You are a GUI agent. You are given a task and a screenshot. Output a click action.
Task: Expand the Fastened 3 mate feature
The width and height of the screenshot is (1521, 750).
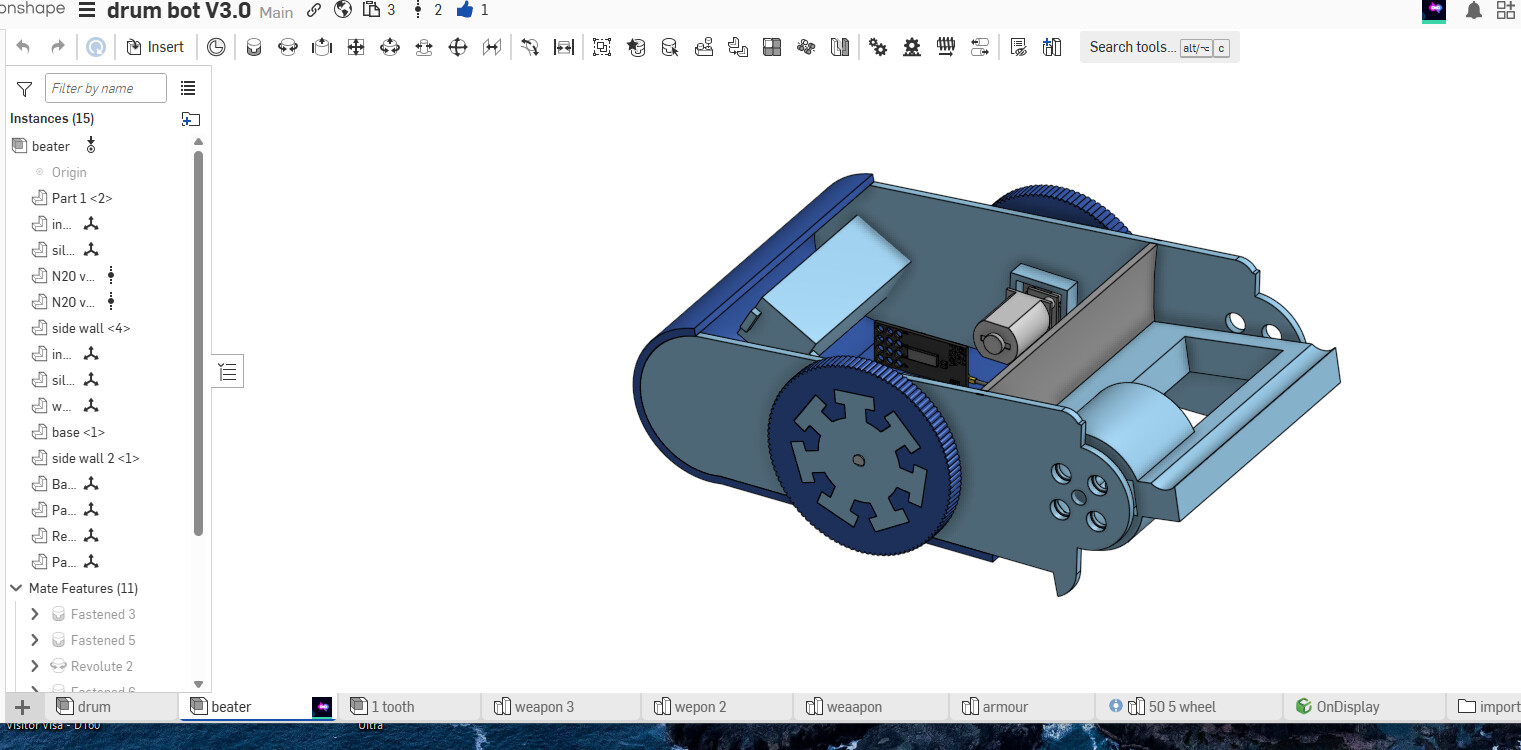click(x=35, y=614)
